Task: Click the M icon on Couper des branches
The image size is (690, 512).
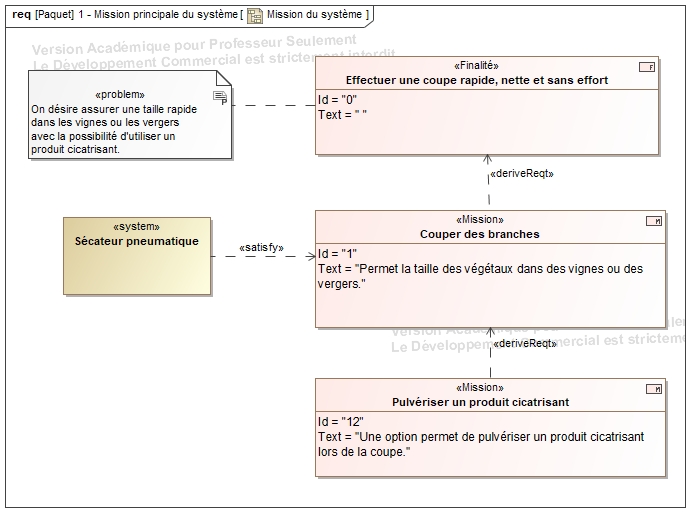Action: click(x=654, y=221)
